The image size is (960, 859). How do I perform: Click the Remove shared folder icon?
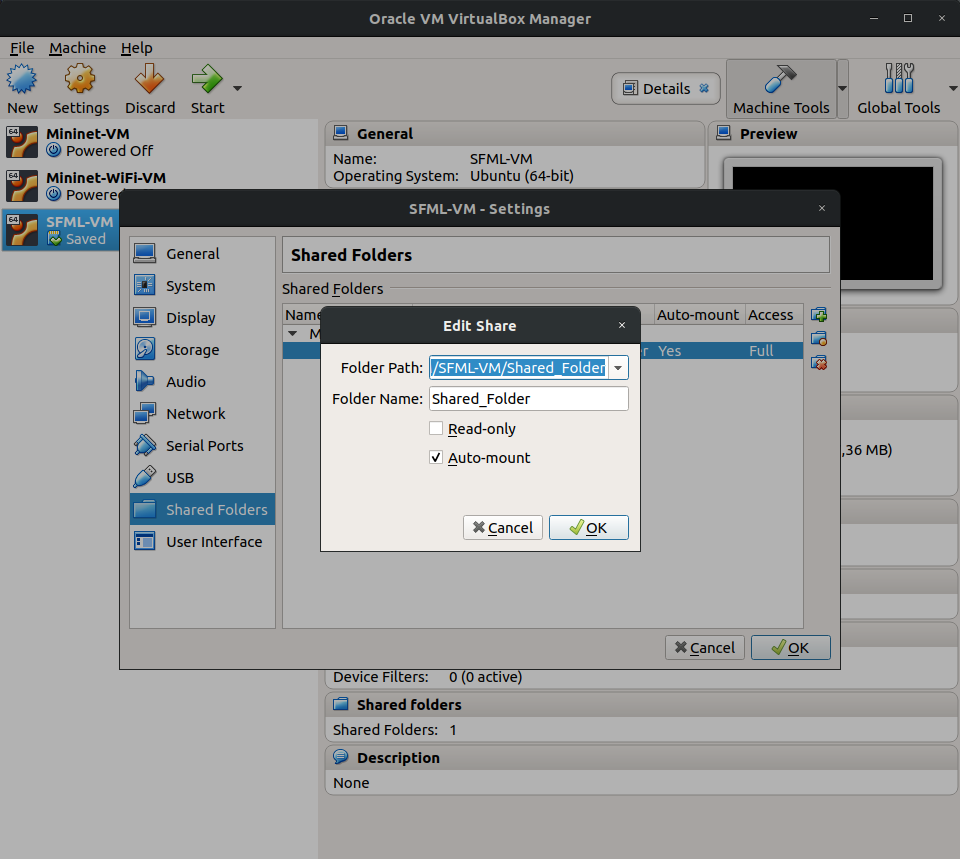coord(819,363)
